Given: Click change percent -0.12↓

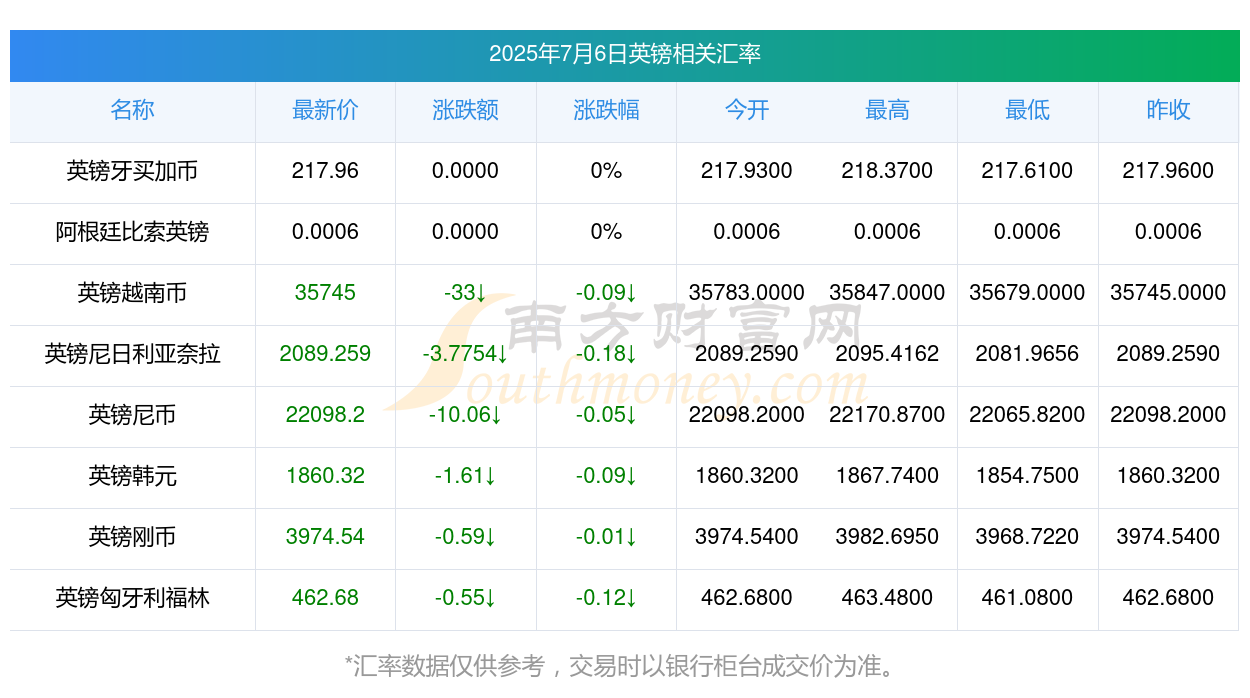Looking at the screenshot, I should pyautogui.click(x=606, y=598).
